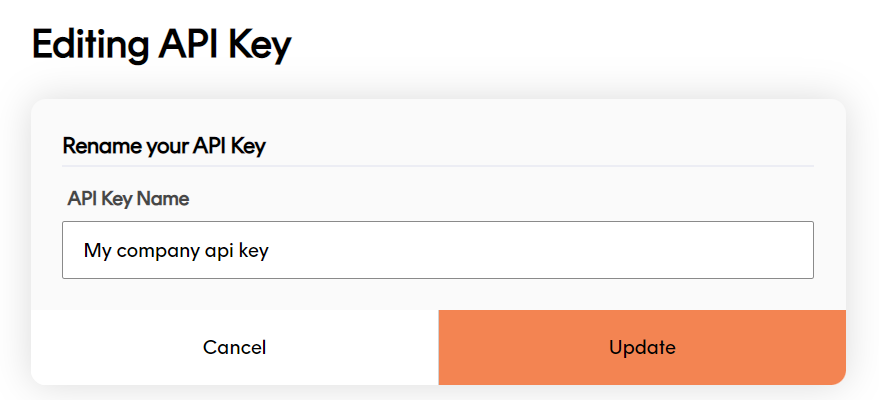Click the "API Key Name" field label
Screen dimensions: 879x400
click(128, 198)
